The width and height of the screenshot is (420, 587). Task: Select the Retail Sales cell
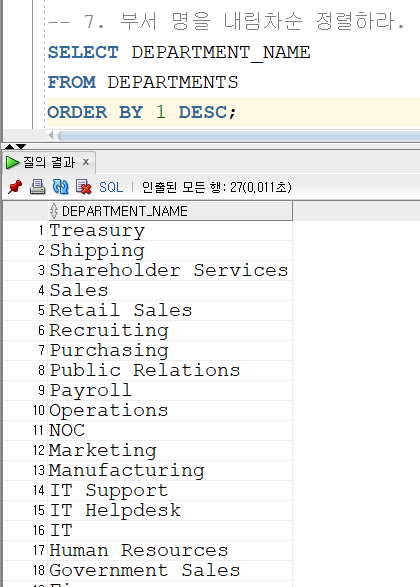[x=170, y=310]
